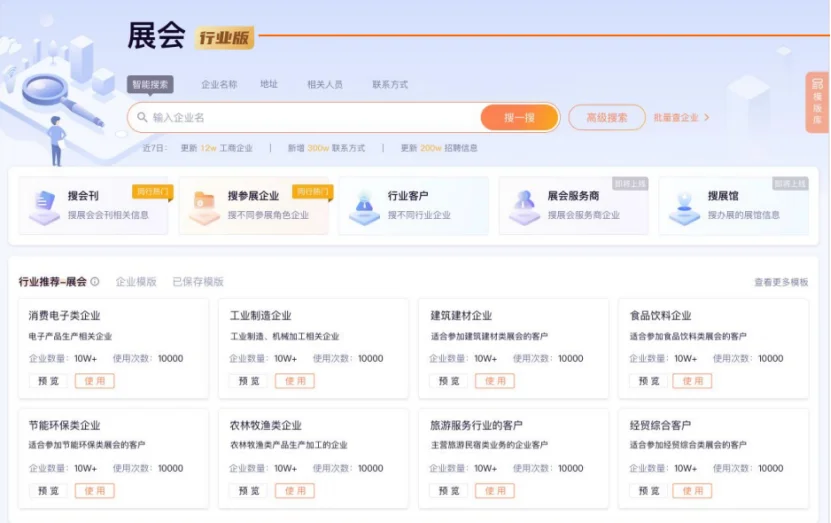Viewport: 831px width, 523px height.
Task: Click the 搜参展企业 card title
Action: pyautogui.click(x=253, y=196)
